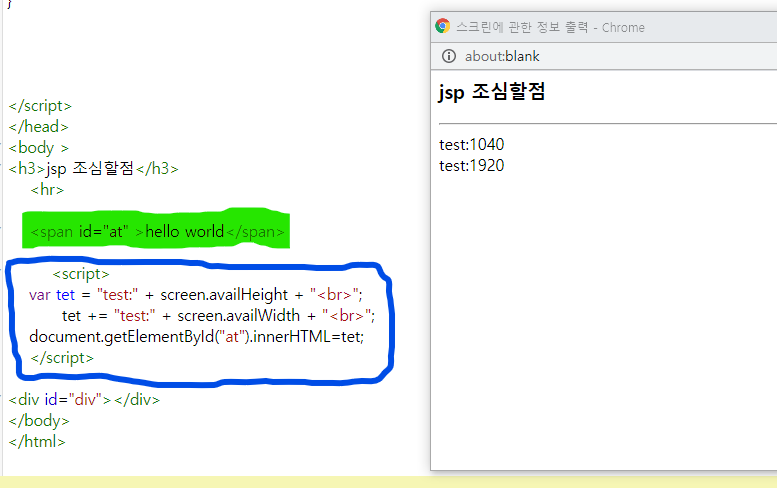
Task: Select the 'jsp 조심할점' heading in the popup
Action: point(492,92)
